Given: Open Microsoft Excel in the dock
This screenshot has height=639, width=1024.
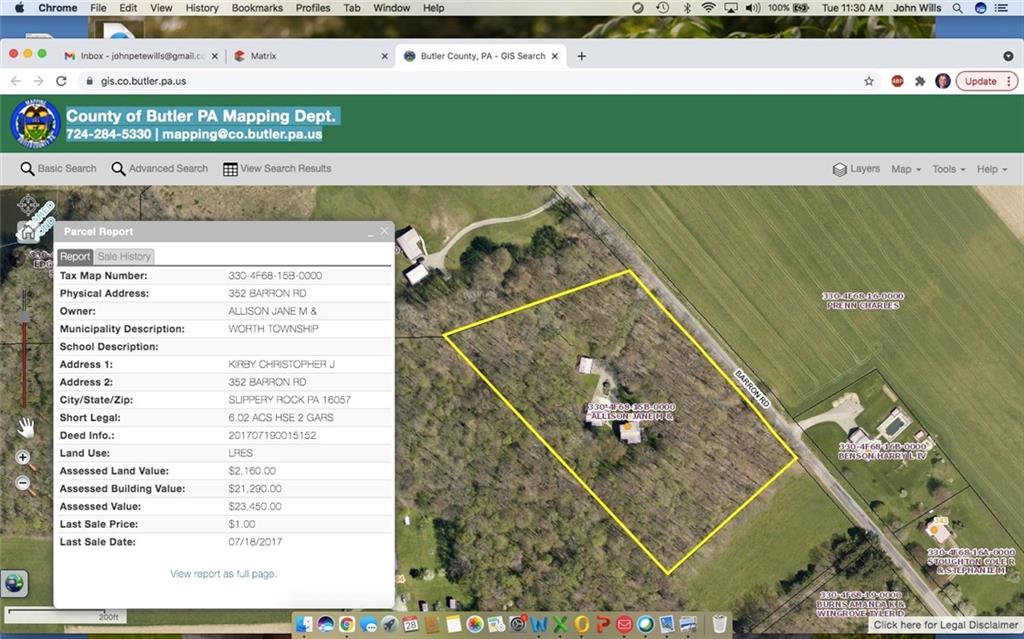Looking at the screenshot, I should (560, 624).
